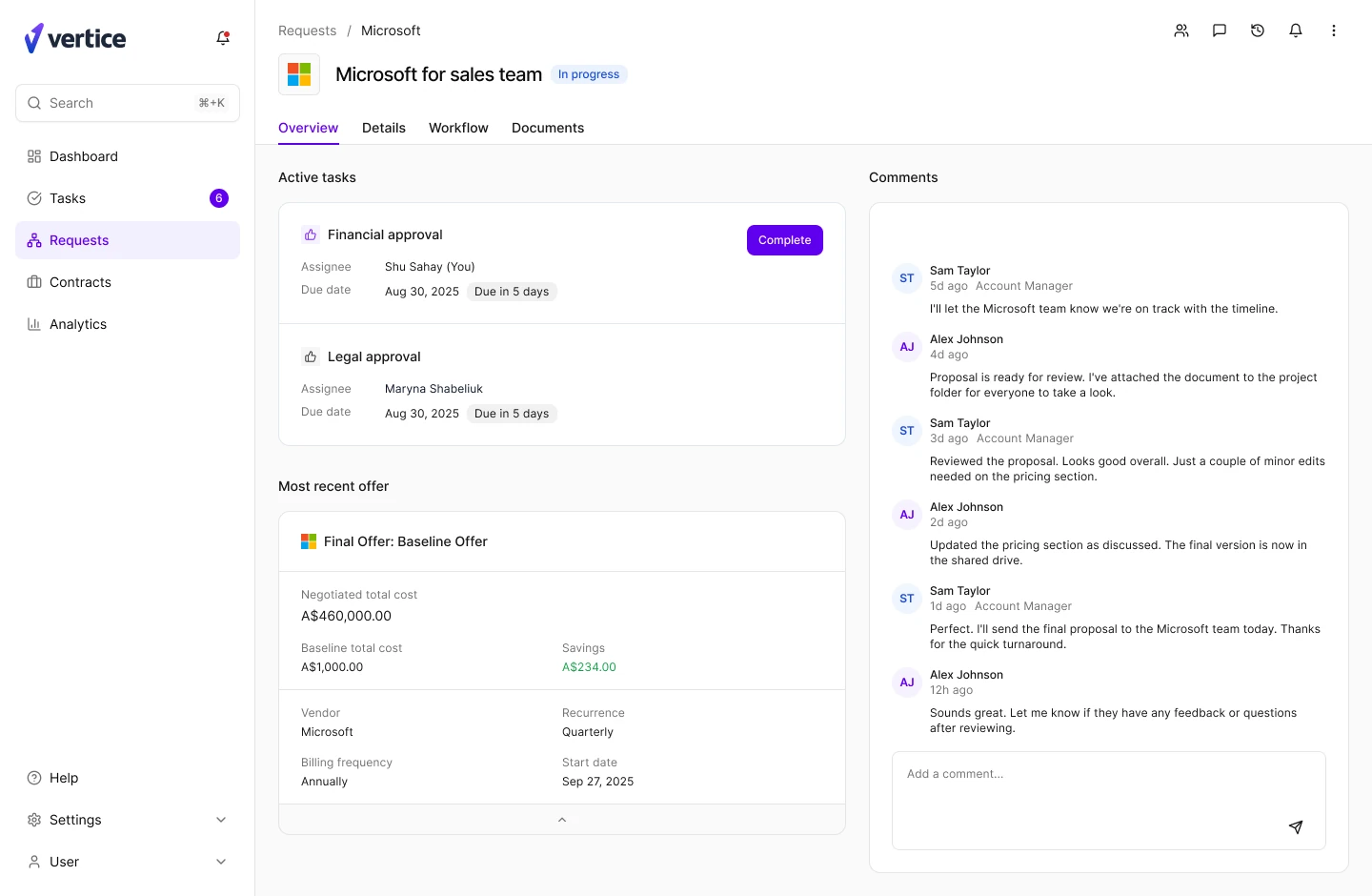Open the people icon in the header
The height and width of the screenshot is (896, 1372).
tap(1181, 31)
